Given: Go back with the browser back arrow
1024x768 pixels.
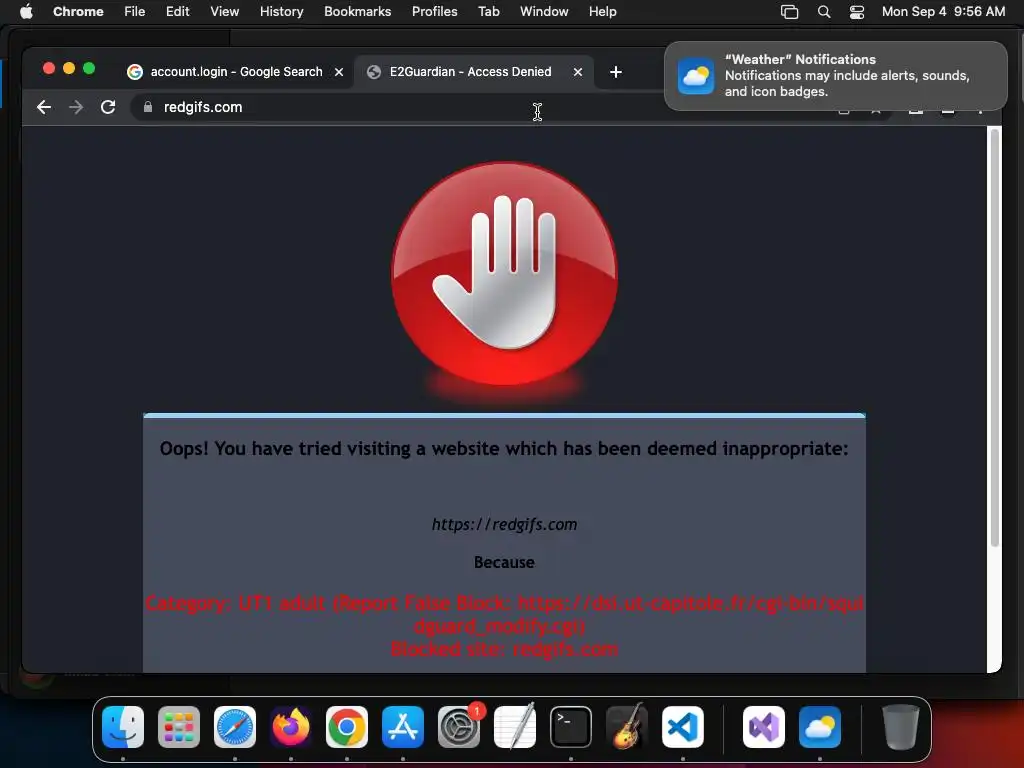Looking at the screenshot, I should [x=44, y=107].
